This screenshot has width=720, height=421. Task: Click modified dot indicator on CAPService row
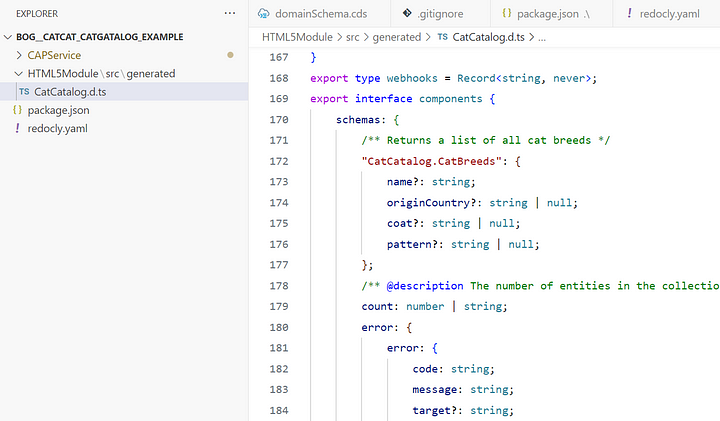coord(230,55)
